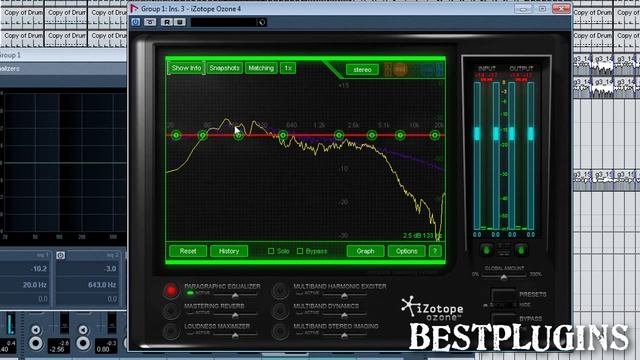The image size is (640, 360).
Task: Click left input meter link knob
Action: click(486, 250)
